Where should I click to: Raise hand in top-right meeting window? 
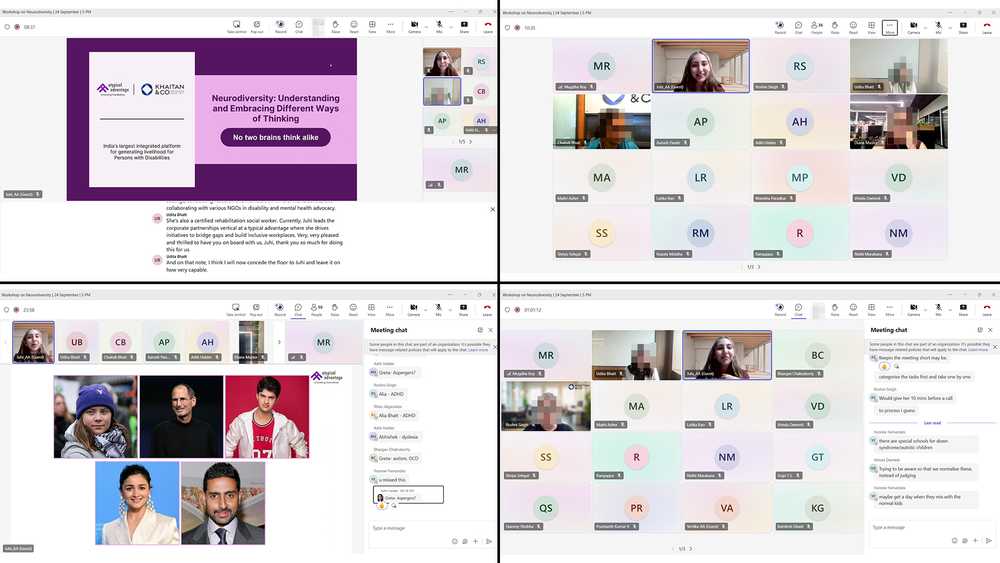(x=835, y=27)
